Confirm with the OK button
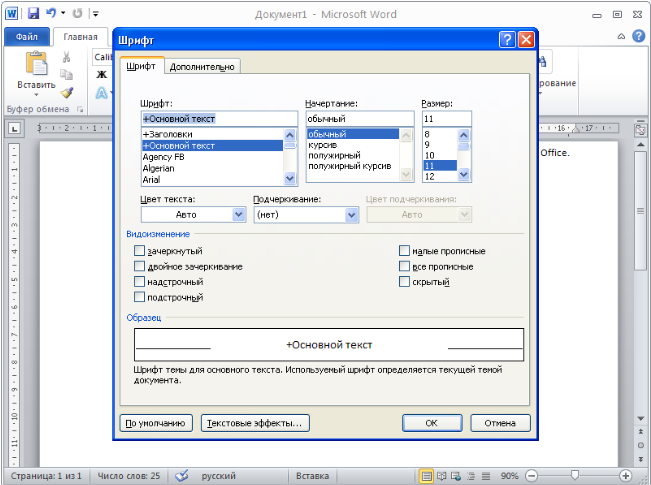 [432, 423]
